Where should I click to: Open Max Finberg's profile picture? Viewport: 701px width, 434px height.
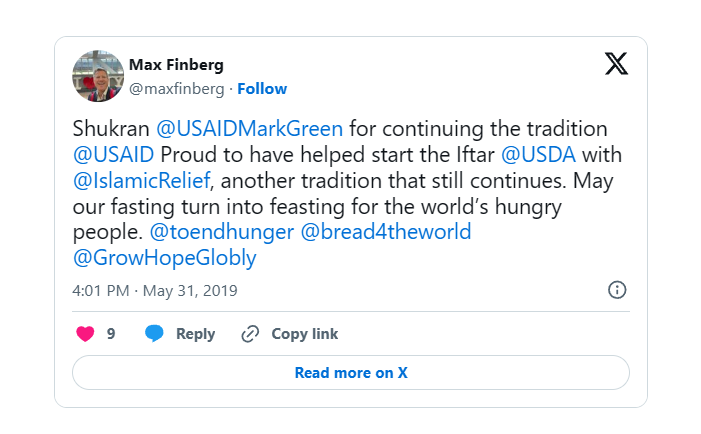coord(97,76)
